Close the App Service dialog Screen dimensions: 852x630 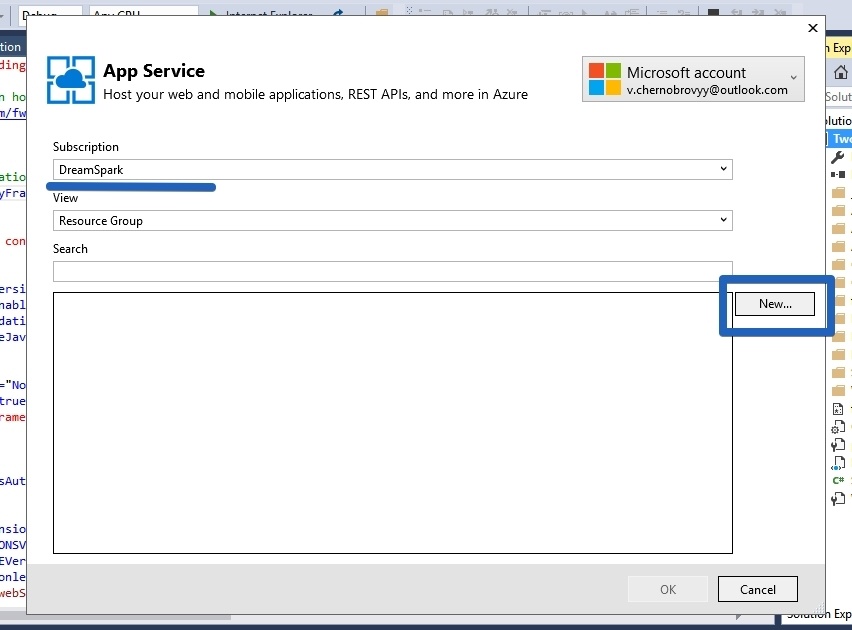point(812,28)
